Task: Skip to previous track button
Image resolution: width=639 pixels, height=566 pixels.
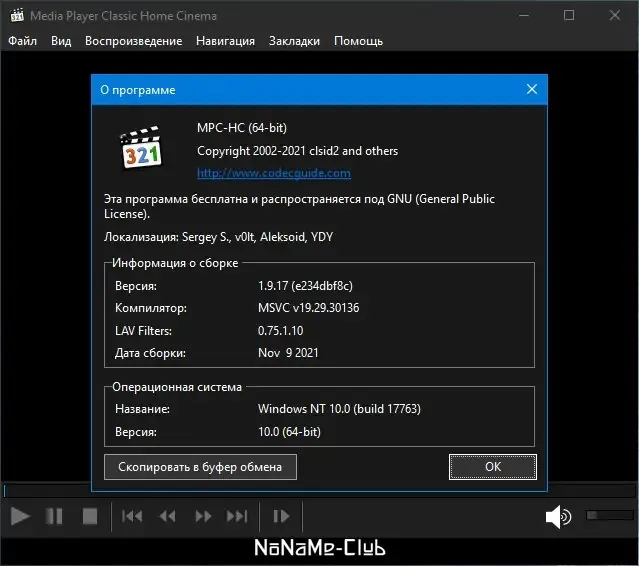Action: (132, 516)
